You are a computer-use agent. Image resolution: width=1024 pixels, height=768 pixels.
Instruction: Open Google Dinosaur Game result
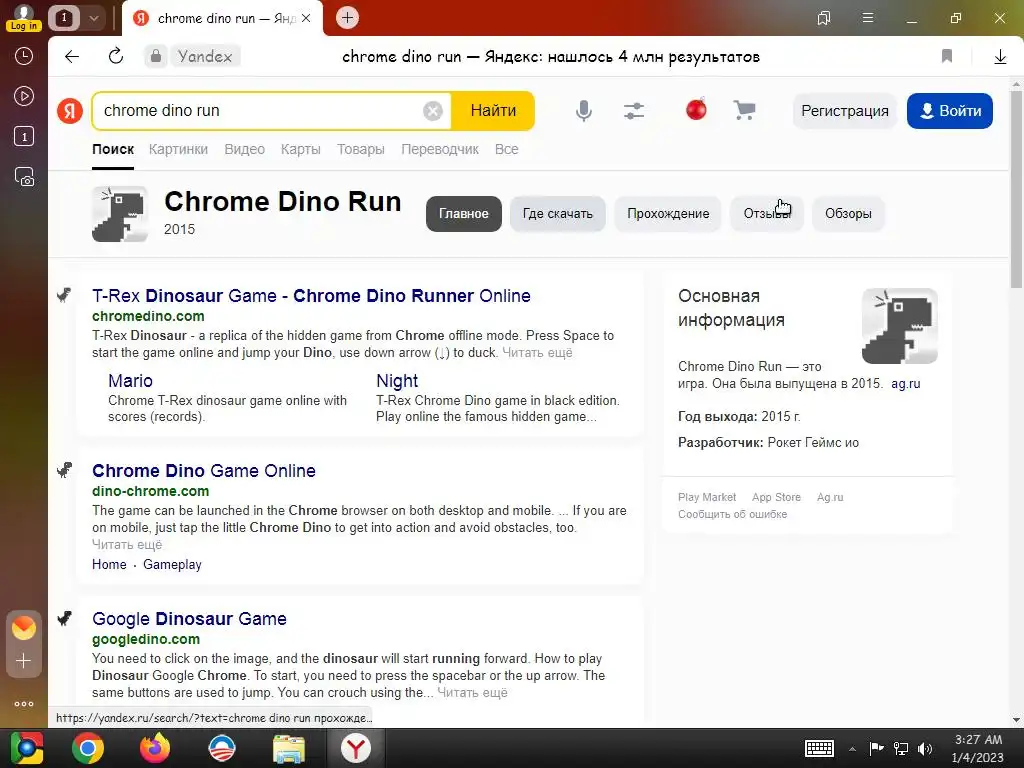coord(189,618)
